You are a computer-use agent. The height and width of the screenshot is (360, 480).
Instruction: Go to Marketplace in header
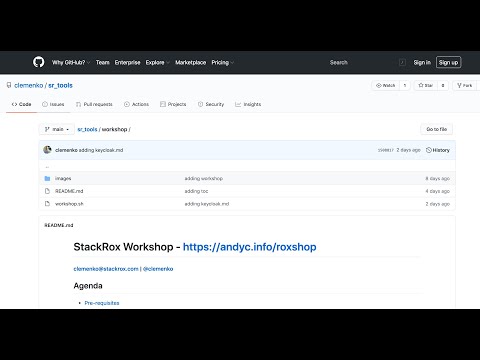click(190, 62)
